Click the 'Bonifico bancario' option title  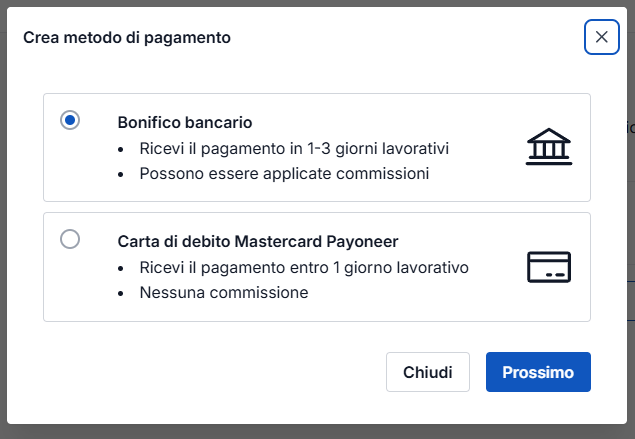(x=184, y=123)
